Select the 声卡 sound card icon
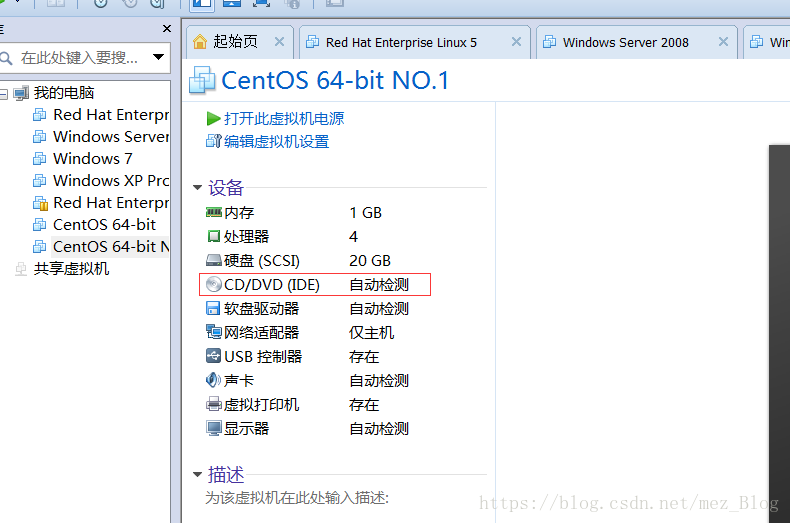 213,379
